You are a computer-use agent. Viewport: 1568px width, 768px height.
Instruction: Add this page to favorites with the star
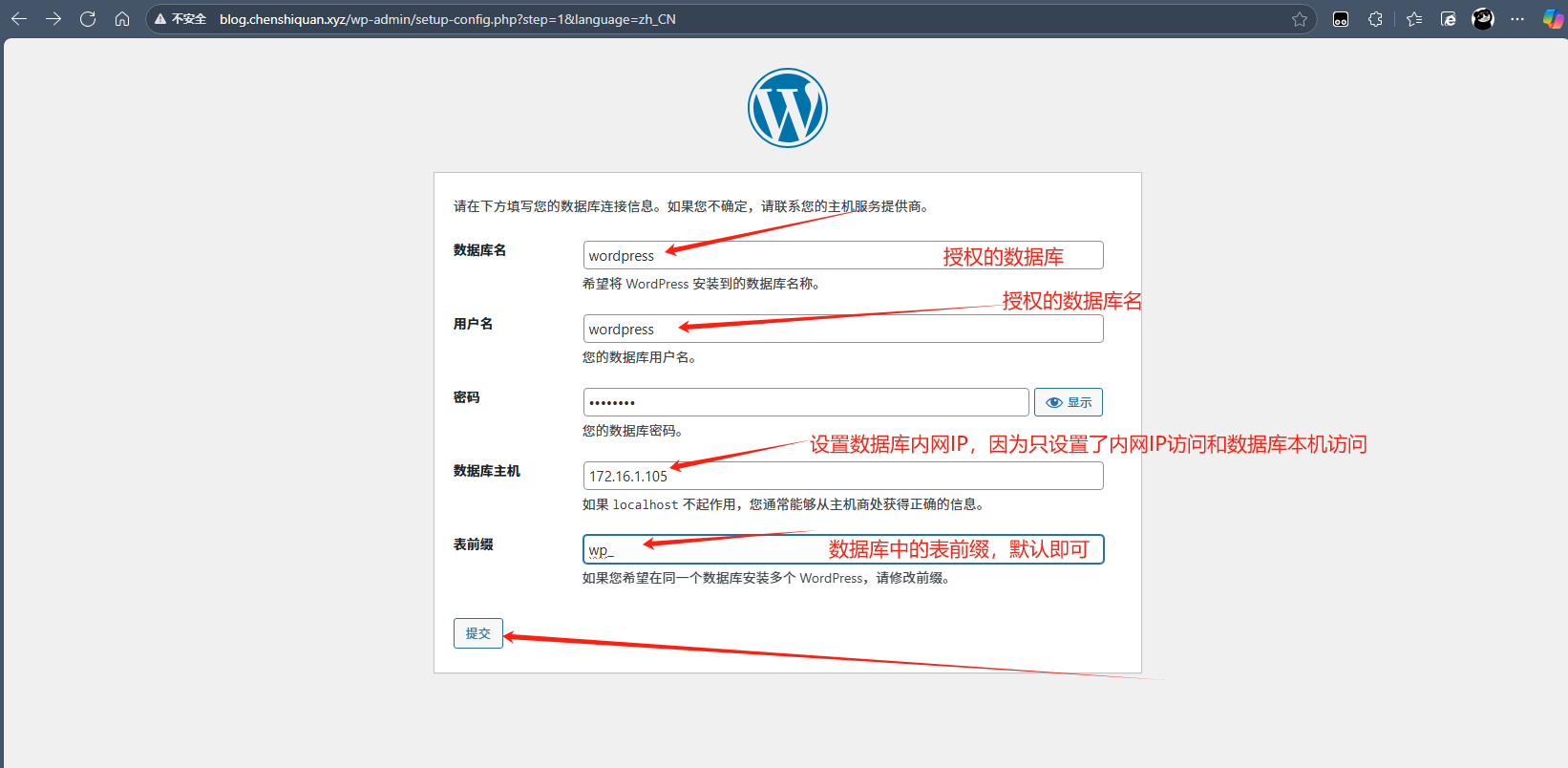(1300, 19)
